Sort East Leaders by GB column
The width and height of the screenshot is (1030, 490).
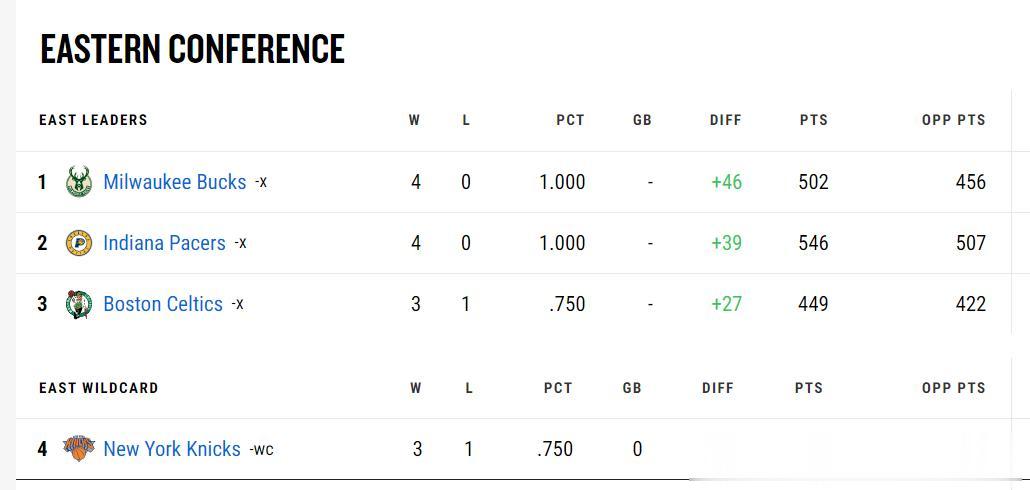coord(642,120)
